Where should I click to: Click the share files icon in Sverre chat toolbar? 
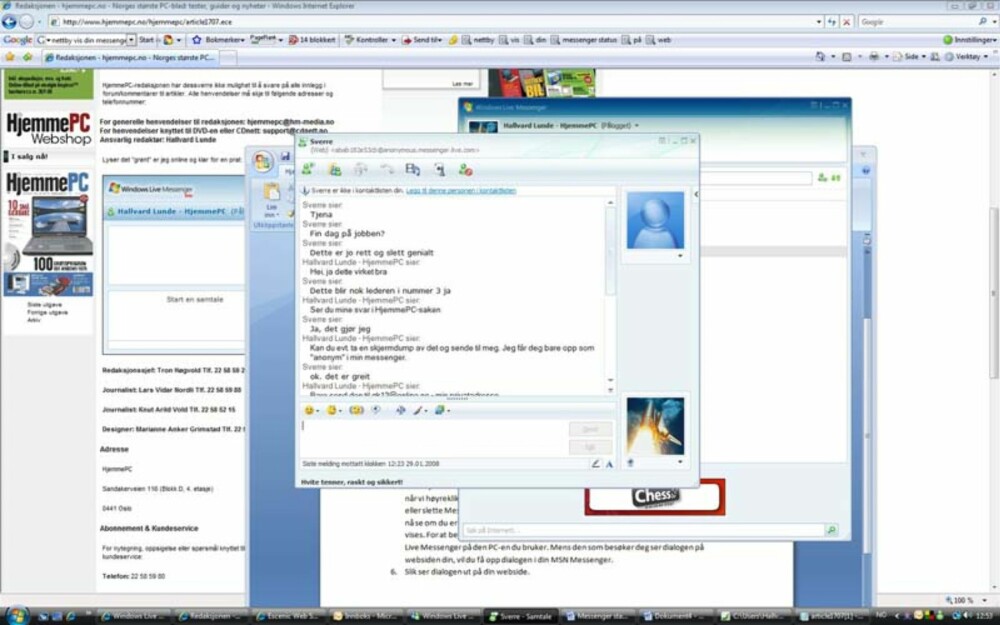[x=335, y=170]
